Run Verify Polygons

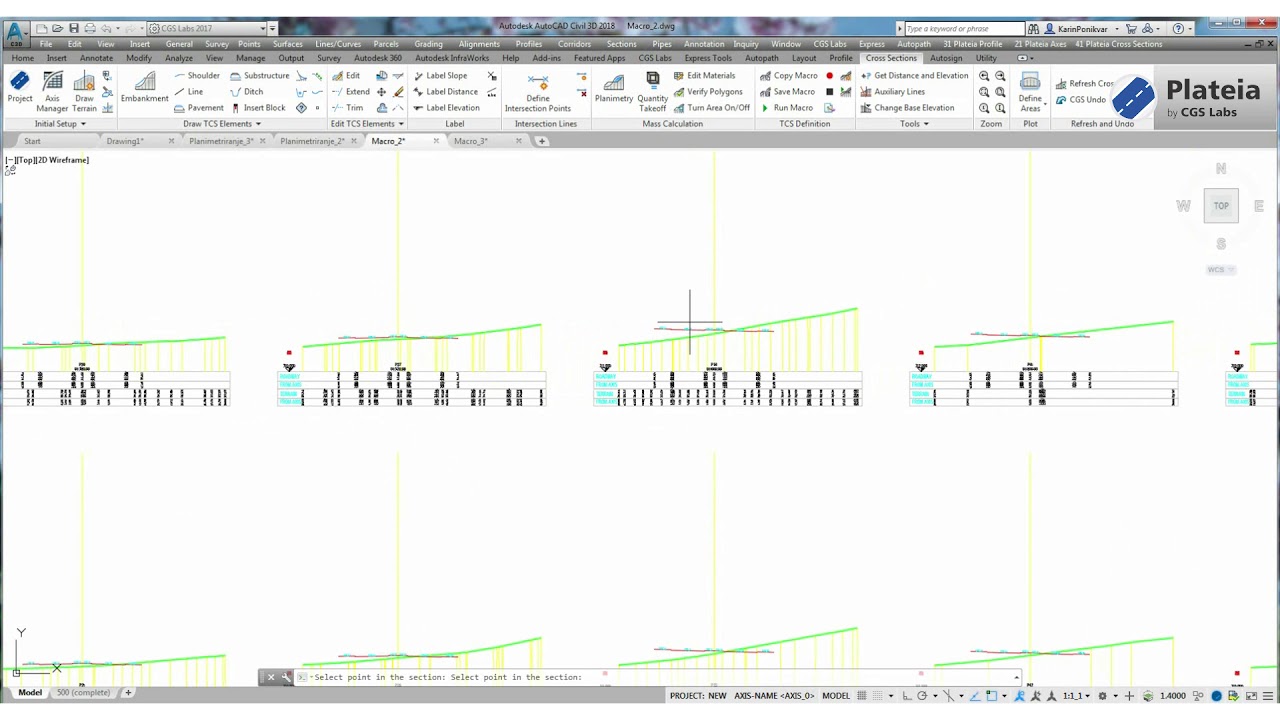[x=707, y=92]
